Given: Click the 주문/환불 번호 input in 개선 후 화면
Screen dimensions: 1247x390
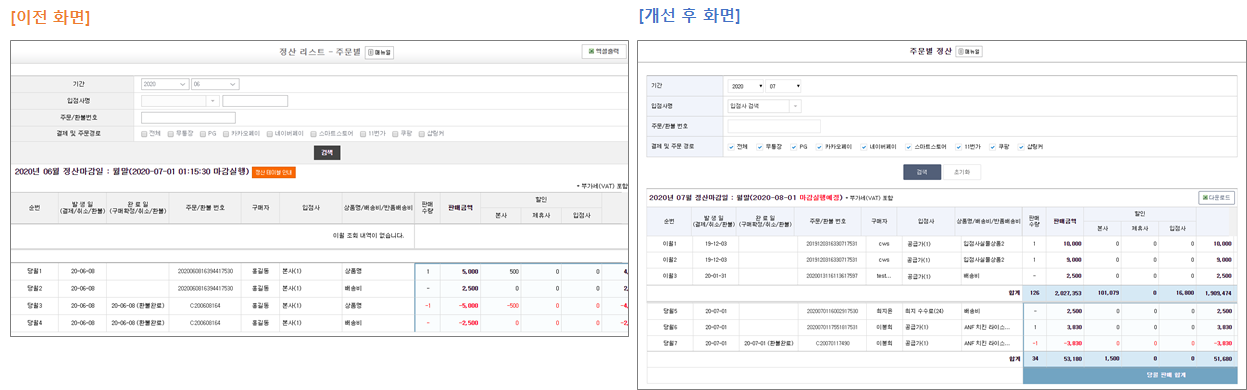Looking at the screenshot, I should [x=774, y=126].
